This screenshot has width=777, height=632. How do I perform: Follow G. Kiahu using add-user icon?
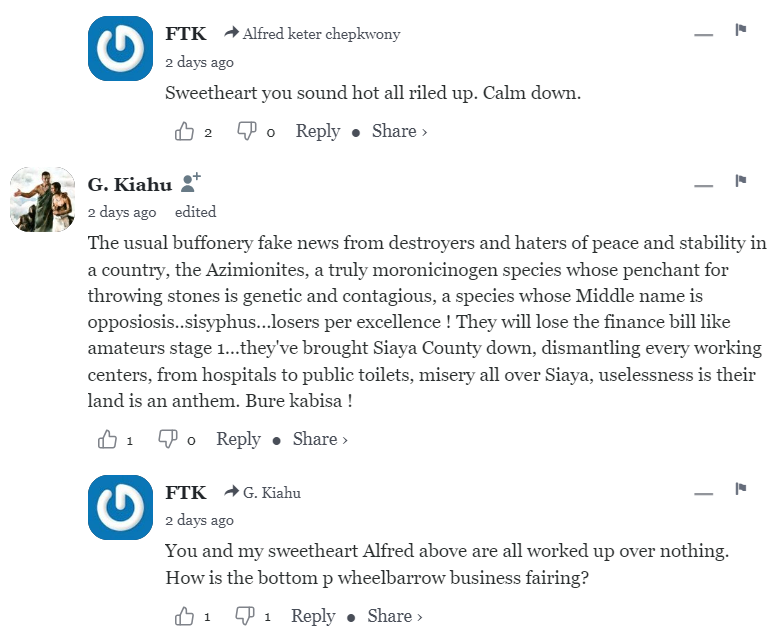point(191,183)
